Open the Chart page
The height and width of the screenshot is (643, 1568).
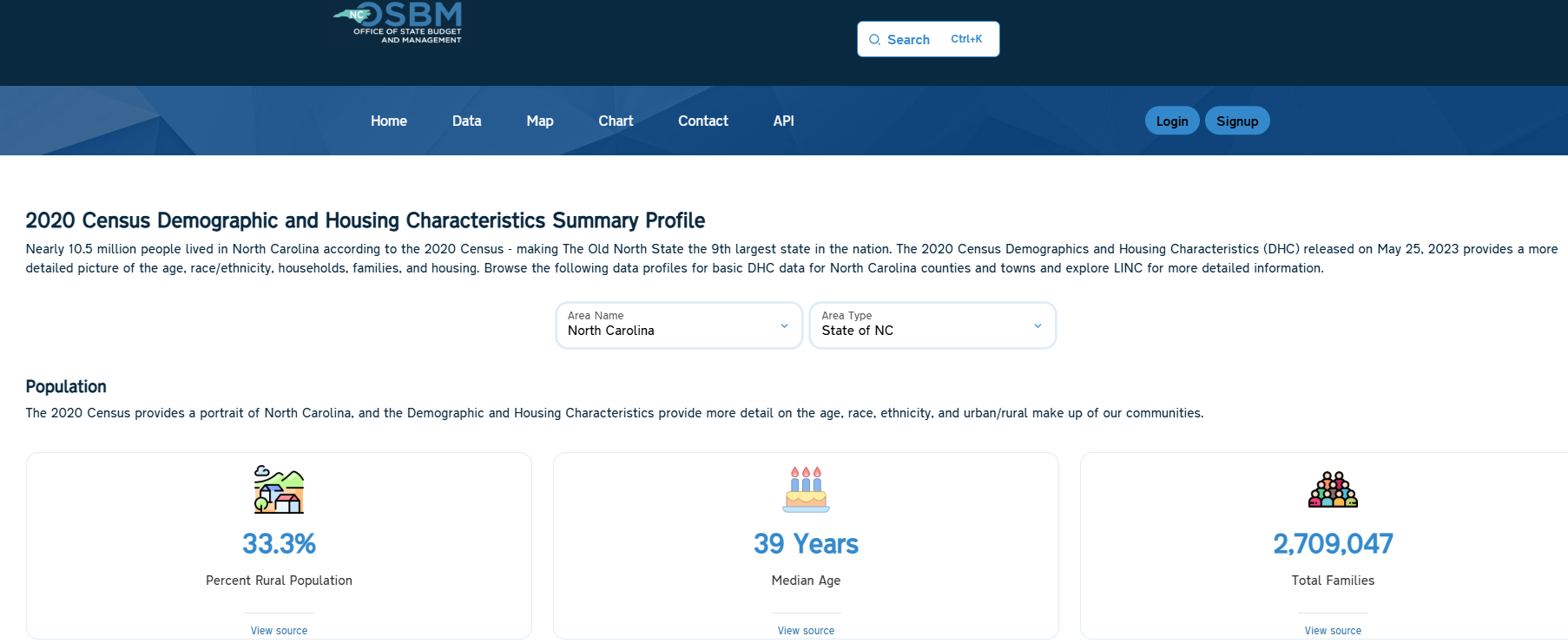point(616,121)
